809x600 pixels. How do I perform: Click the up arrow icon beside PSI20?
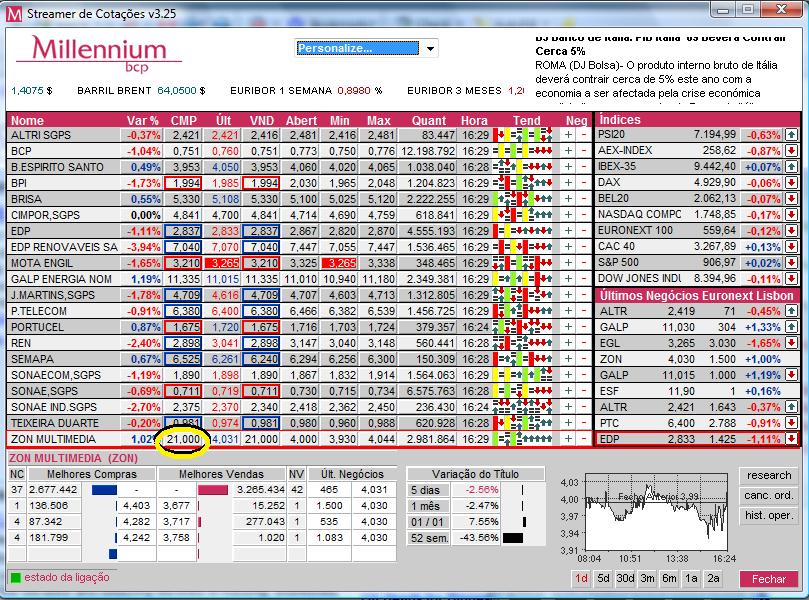[791, 135]
